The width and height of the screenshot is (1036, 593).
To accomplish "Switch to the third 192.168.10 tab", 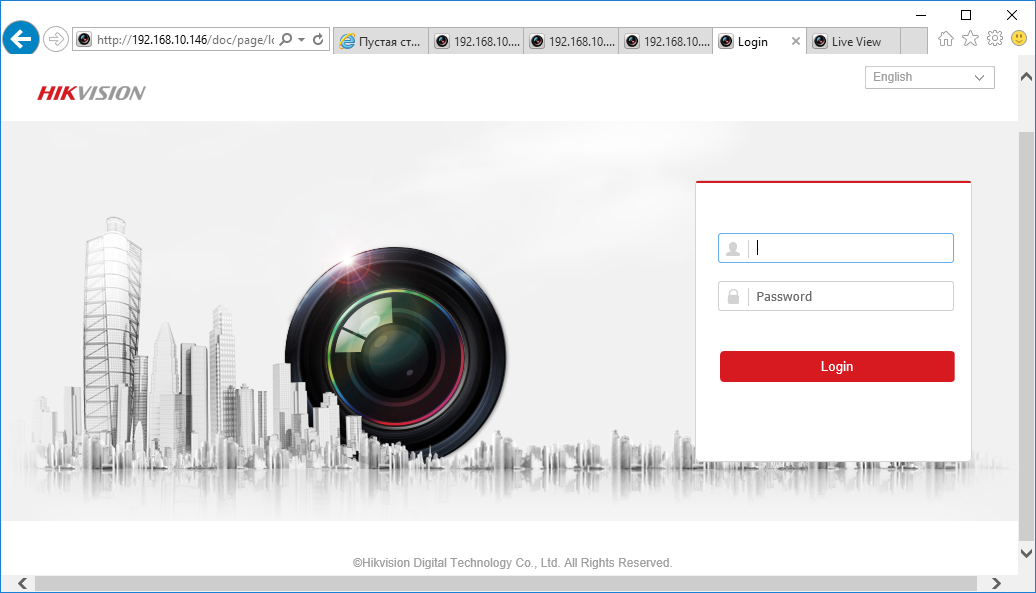I will (667, 41).
